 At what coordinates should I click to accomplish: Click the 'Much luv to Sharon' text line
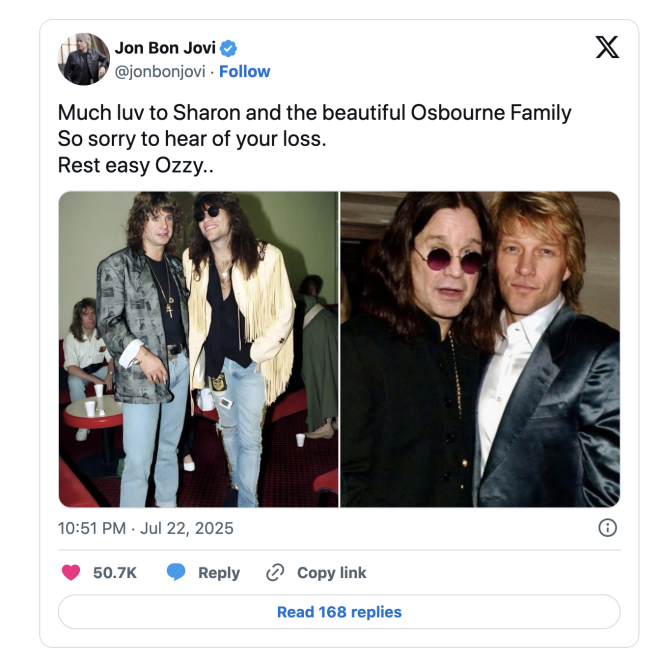[314, 112]
